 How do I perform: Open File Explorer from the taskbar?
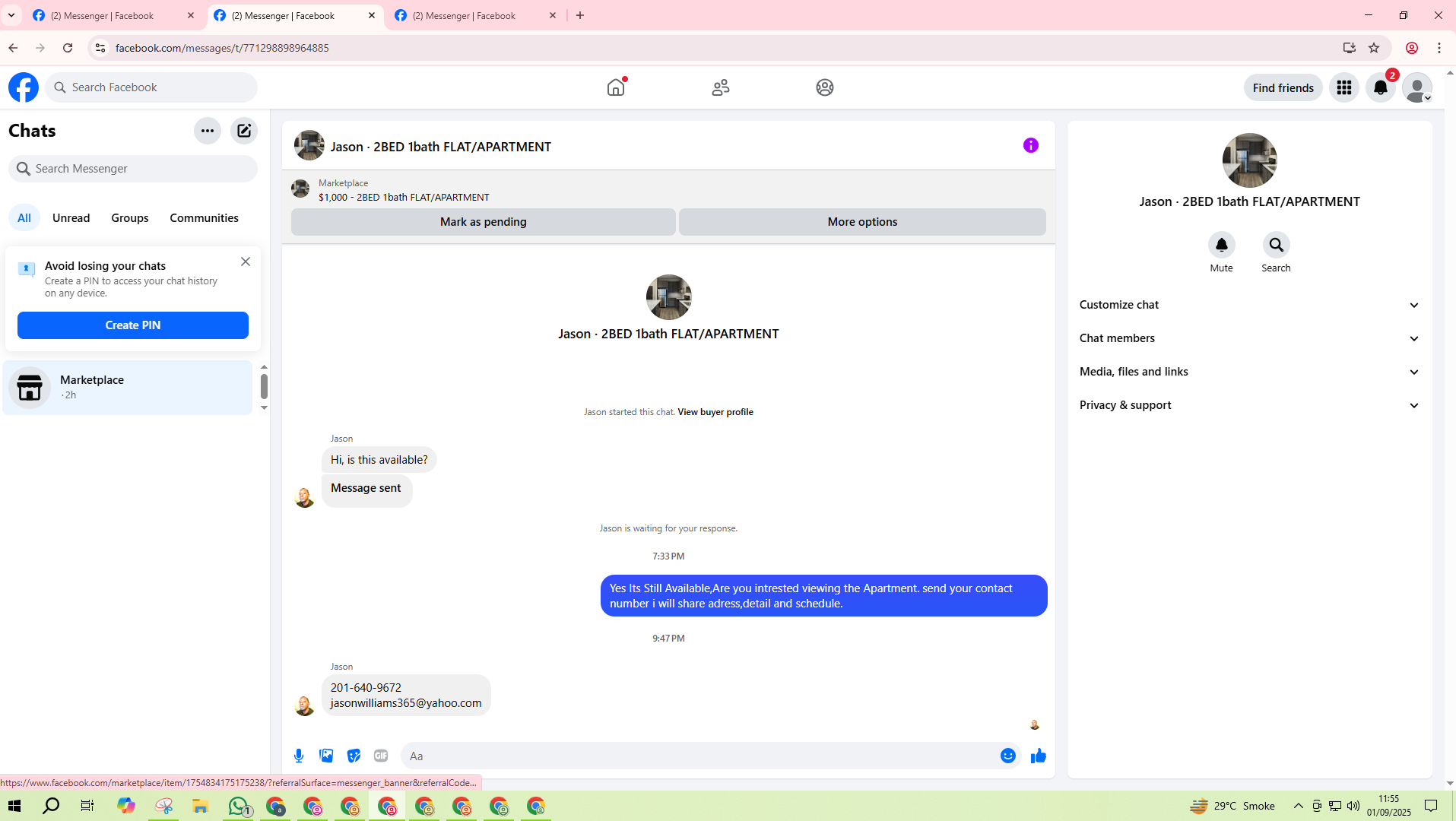pos(200,806)
